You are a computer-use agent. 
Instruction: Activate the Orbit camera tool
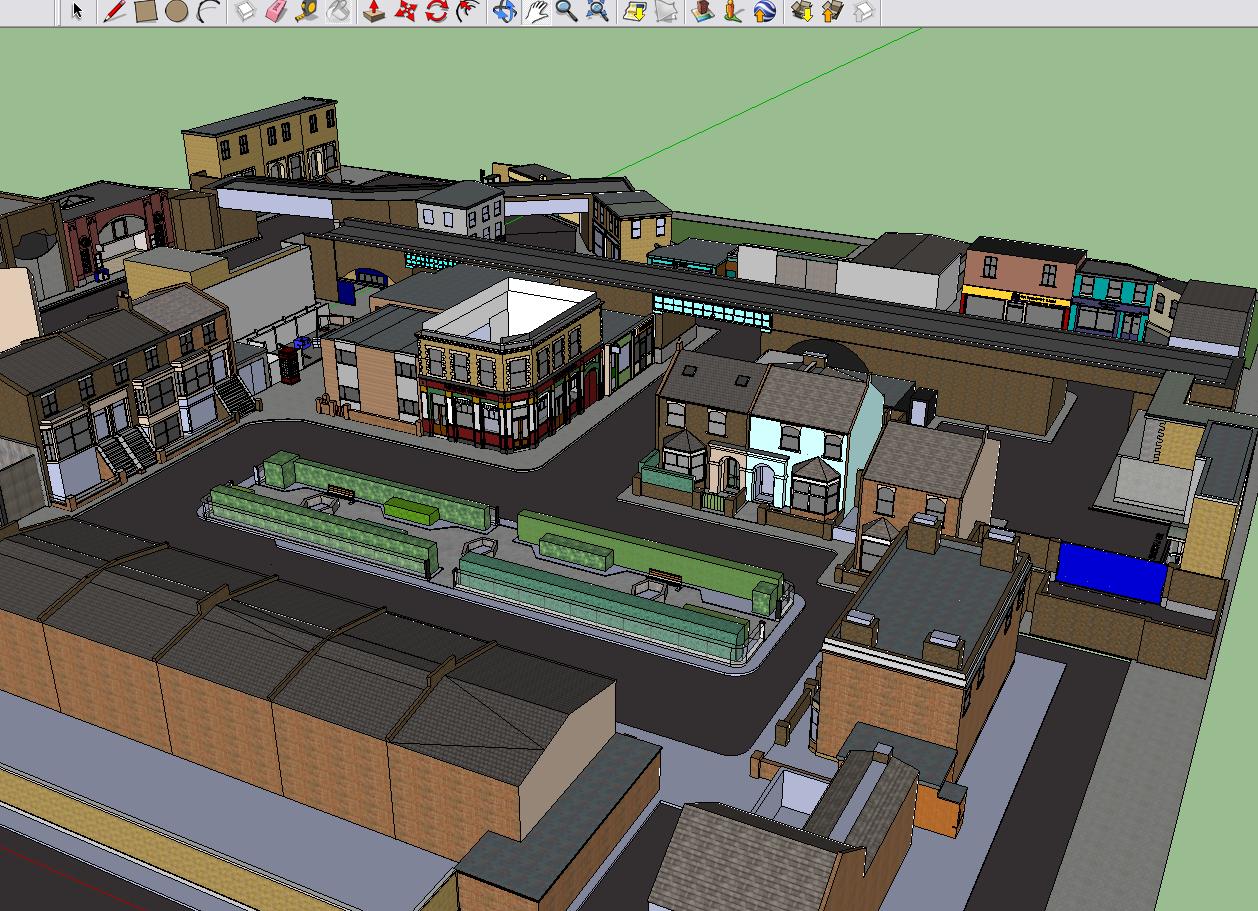[x=504, y=12]
